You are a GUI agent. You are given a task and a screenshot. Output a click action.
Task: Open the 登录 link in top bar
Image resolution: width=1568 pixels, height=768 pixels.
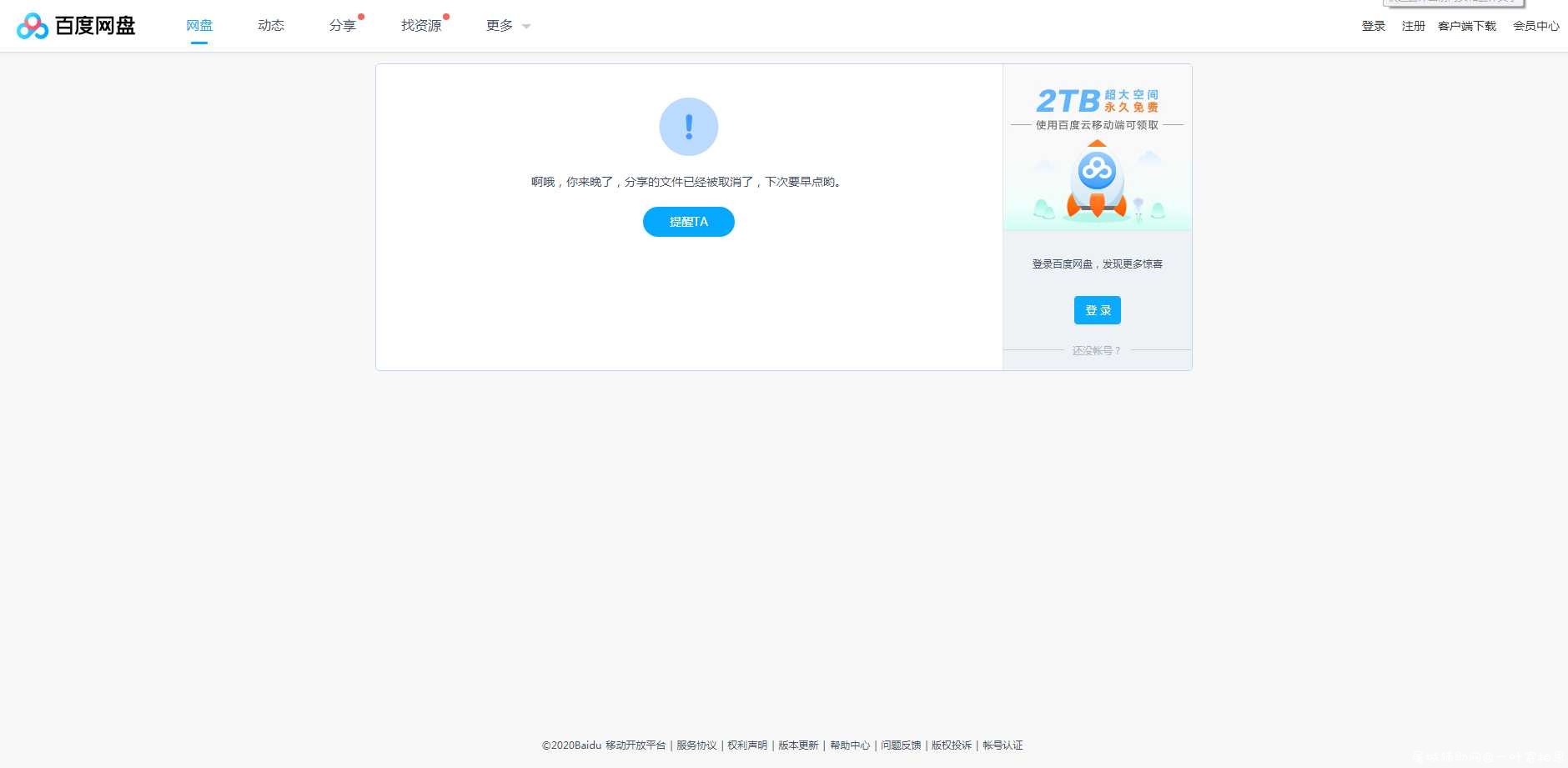[x=1373, y=26]
